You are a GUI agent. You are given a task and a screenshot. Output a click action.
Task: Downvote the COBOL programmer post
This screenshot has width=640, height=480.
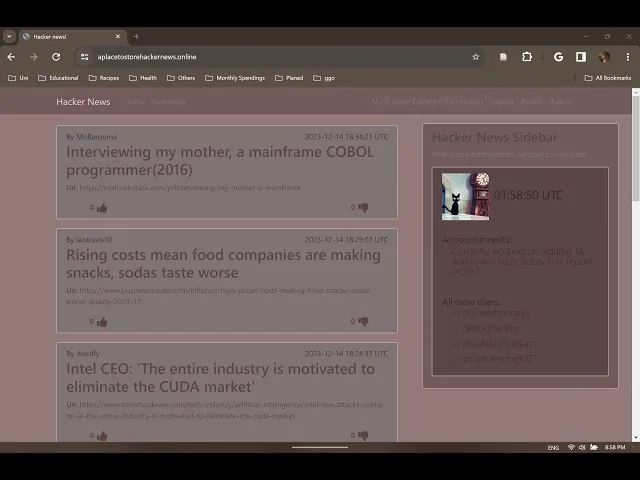click(x=363, y=207)
